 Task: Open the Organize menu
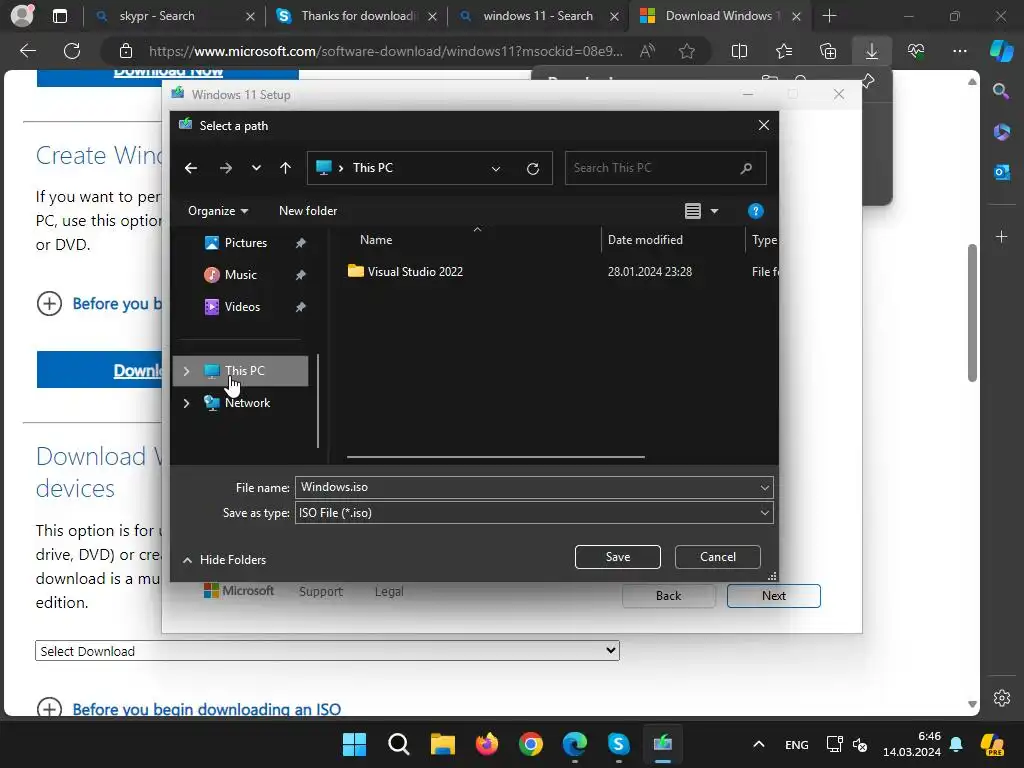218,211
